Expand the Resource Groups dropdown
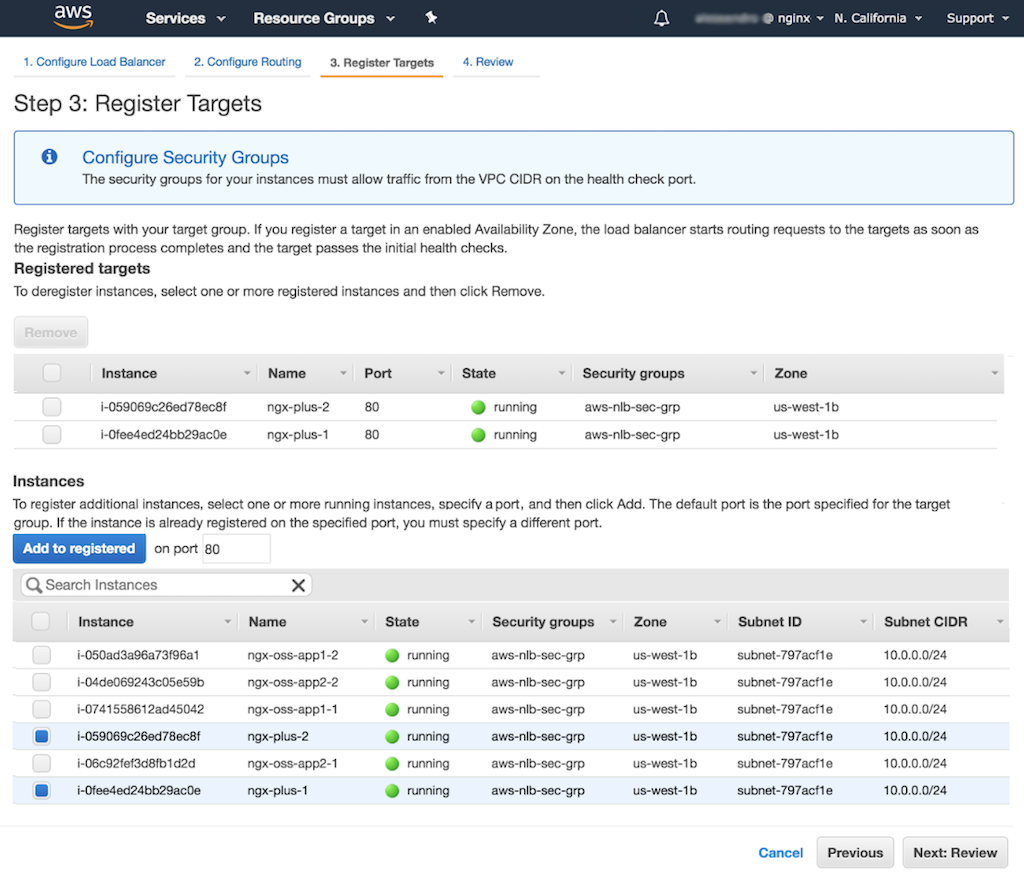The width and height of the screenshot is (1024, 874). pos(323,18)
